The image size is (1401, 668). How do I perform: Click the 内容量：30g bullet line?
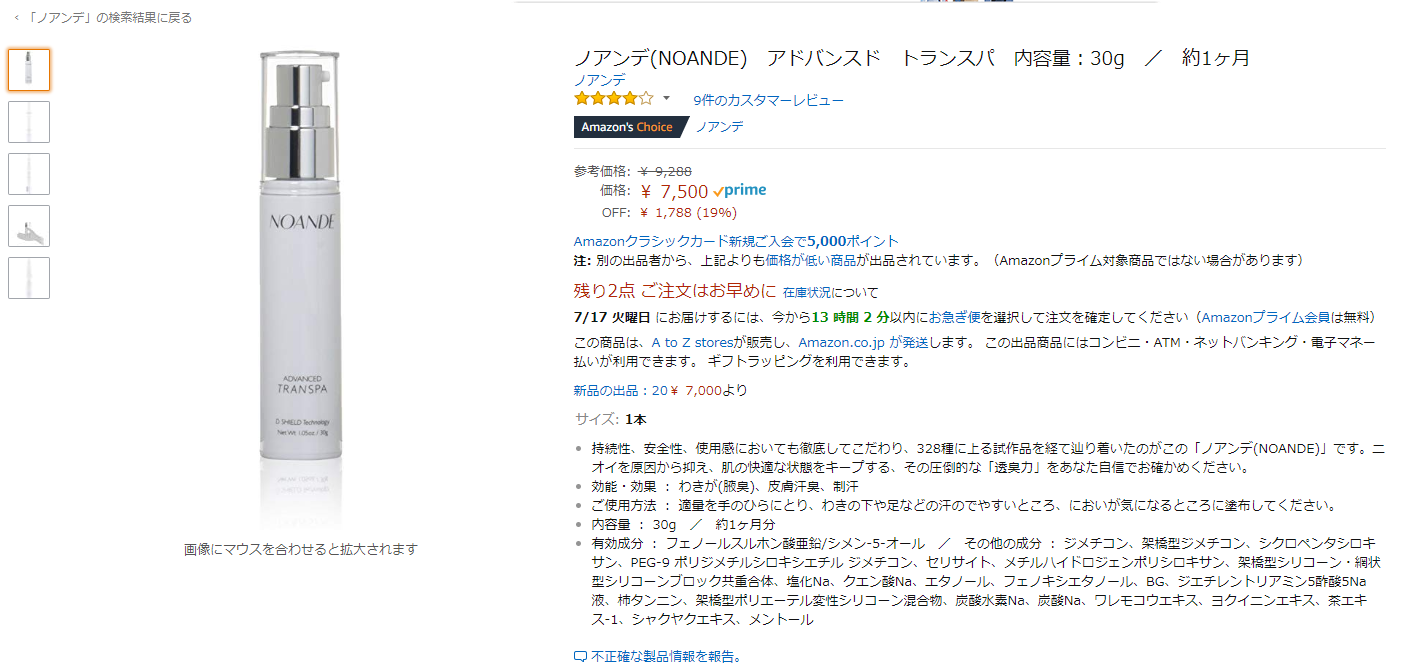pos(683,524)
